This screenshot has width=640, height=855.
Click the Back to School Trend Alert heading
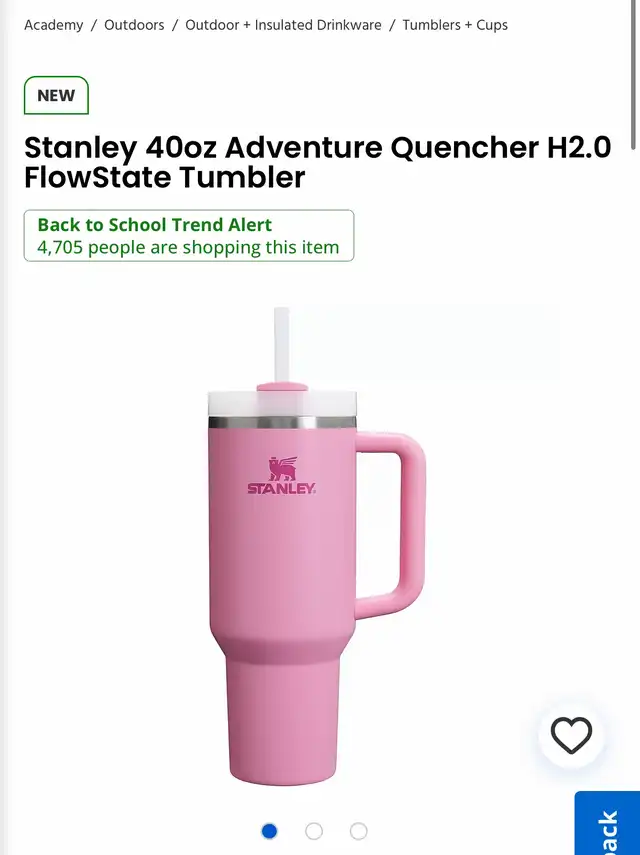pos(154,225)
